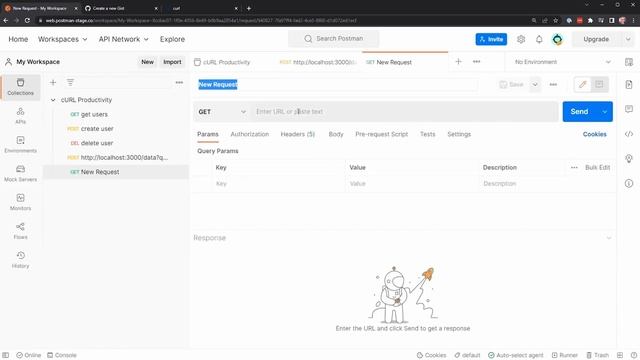Screen dimensions: 640x360
Task: Open the environment quick look icon
Action: coord(629,62)
